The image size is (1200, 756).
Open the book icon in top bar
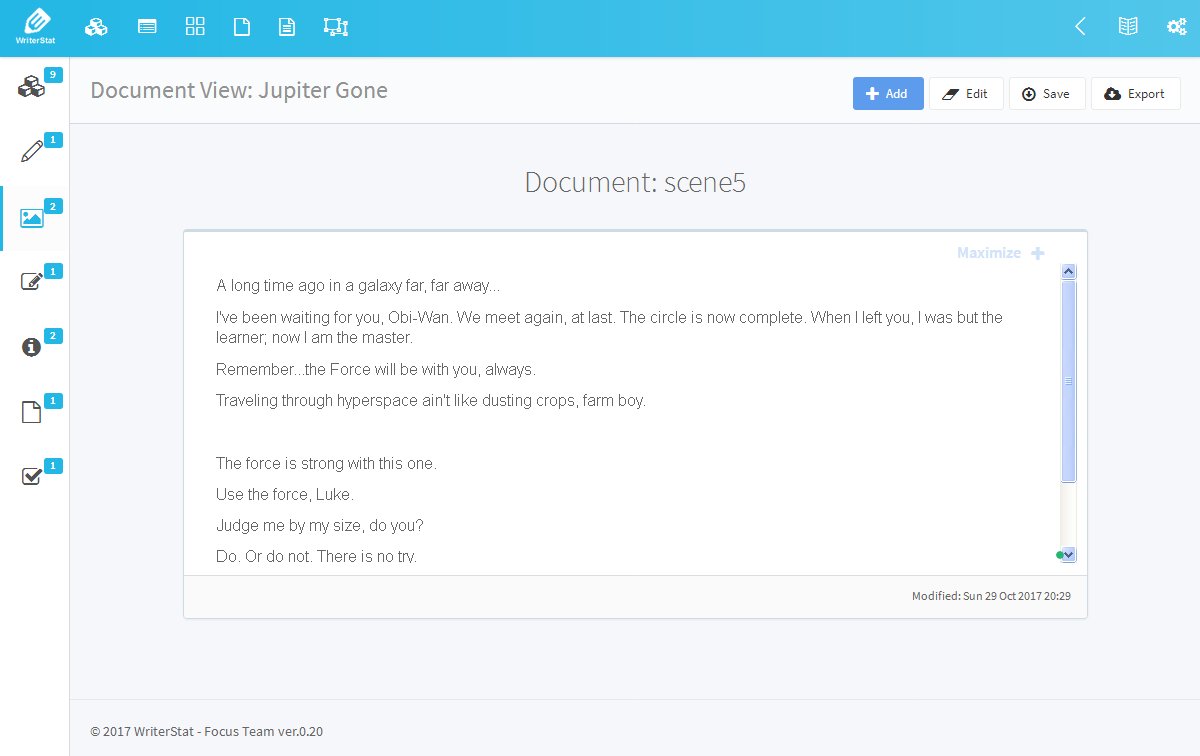pos(1128,27)
